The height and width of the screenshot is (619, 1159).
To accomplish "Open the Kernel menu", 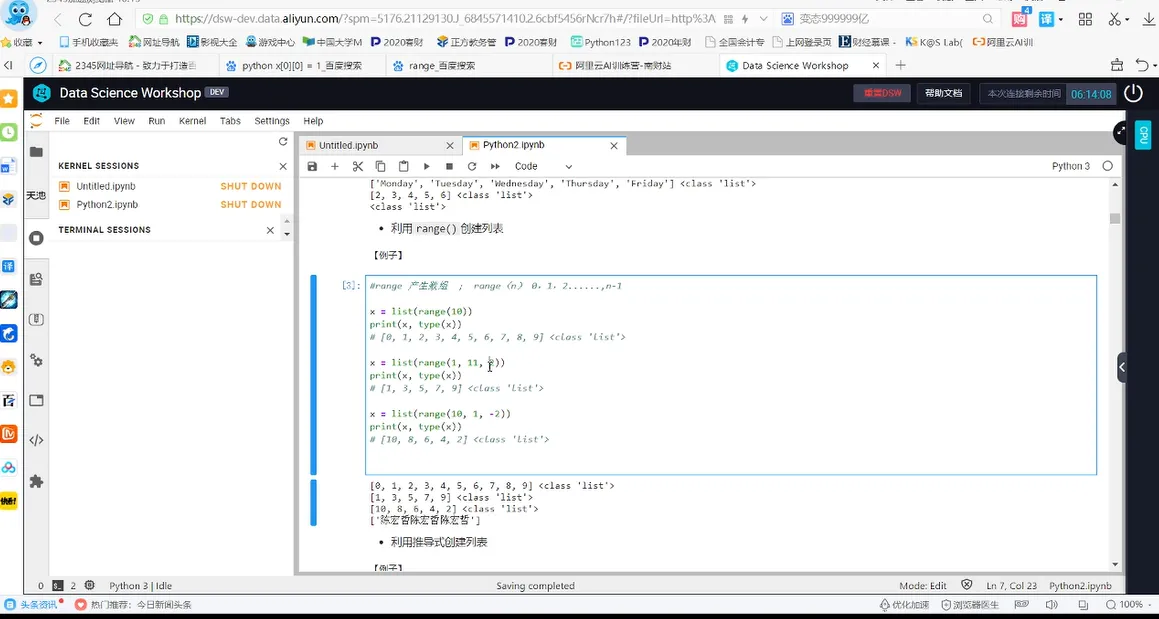I will [192, 121].
